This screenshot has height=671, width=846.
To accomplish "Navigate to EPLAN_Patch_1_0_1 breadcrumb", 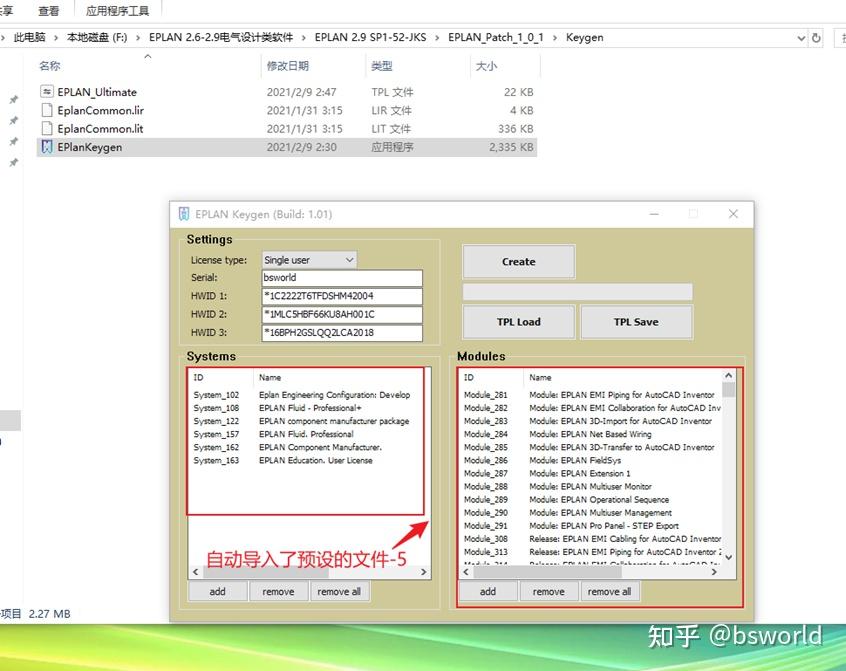I will (495, 37).
